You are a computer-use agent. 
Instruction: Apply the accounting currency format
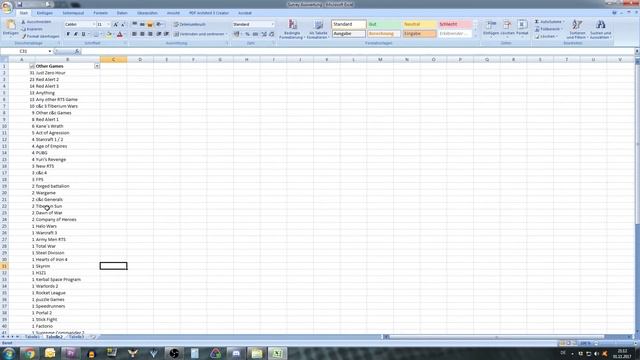coord(237,34)
